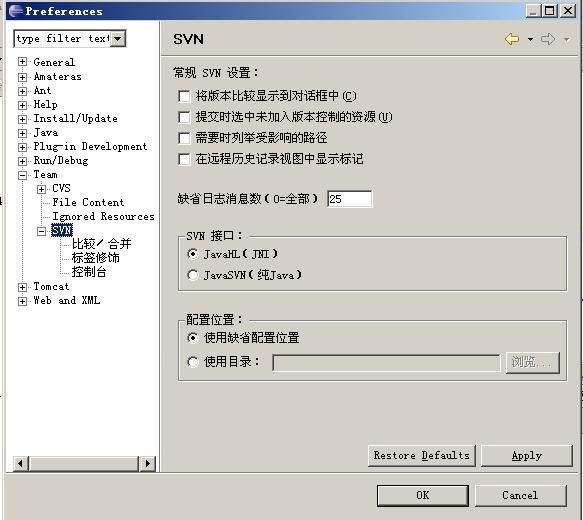583x520 pixels.
Task: Select 使用缺省配置位置 radio button
Action: click(193, 338)
